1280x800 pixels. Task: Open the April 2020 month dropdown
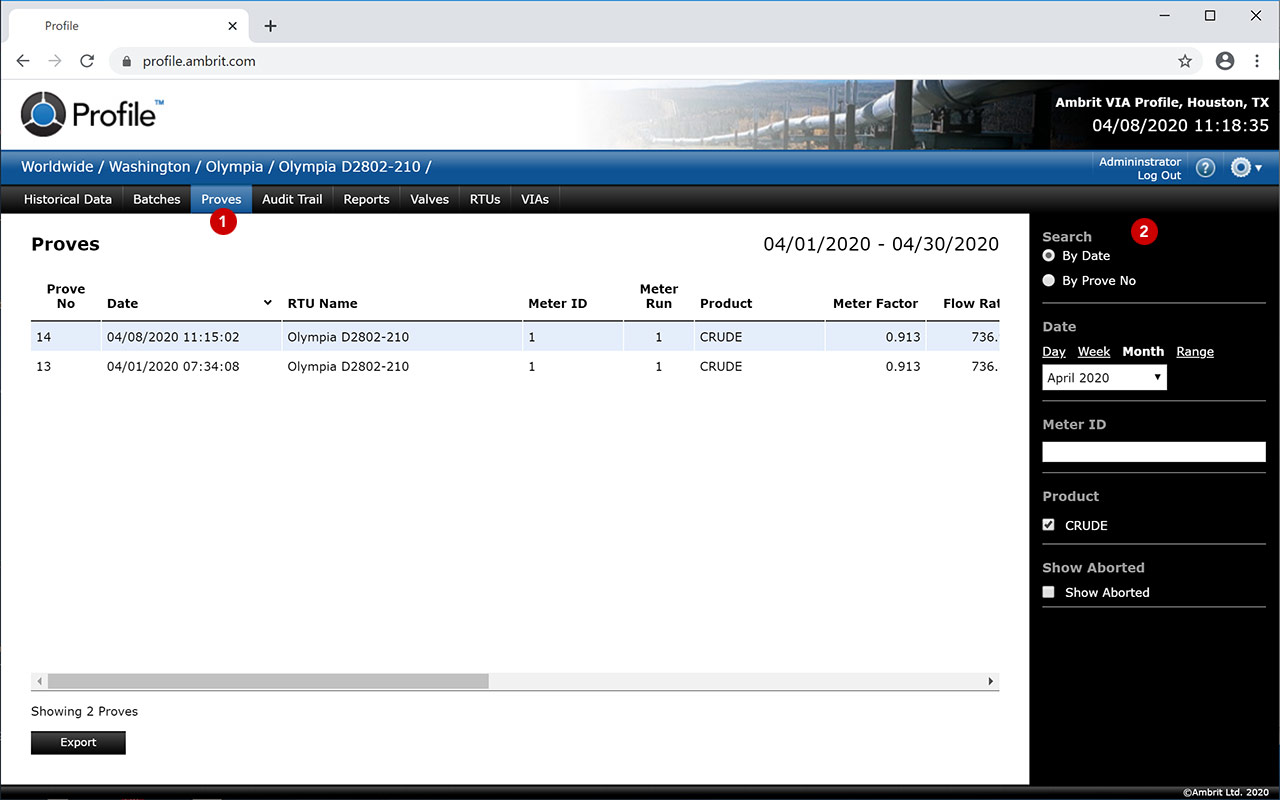[1104, 378]
